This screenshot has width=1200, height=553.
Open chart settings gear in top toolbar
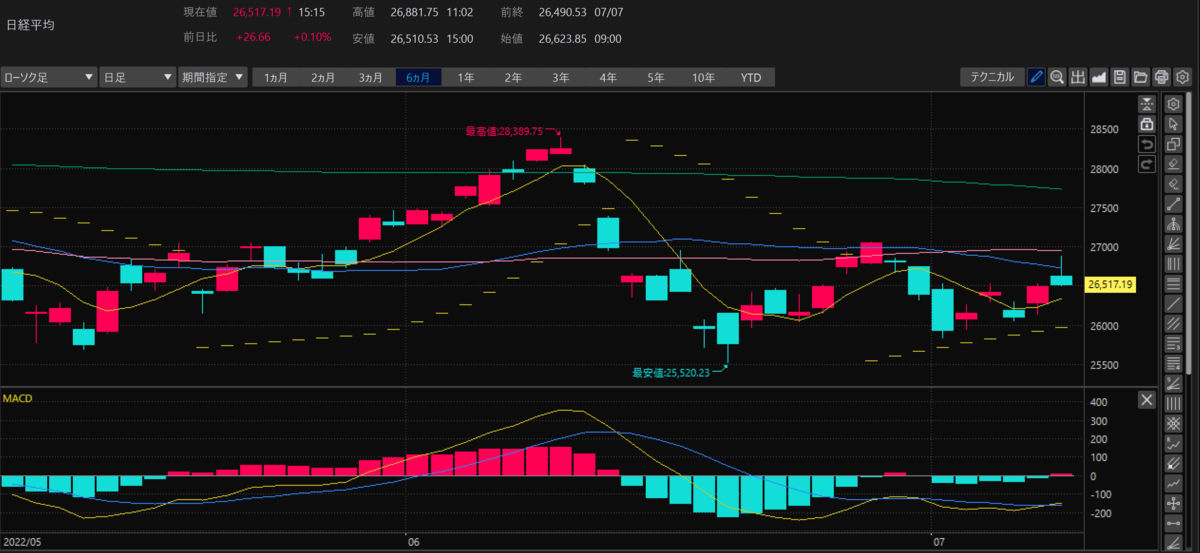(1183, 77)
